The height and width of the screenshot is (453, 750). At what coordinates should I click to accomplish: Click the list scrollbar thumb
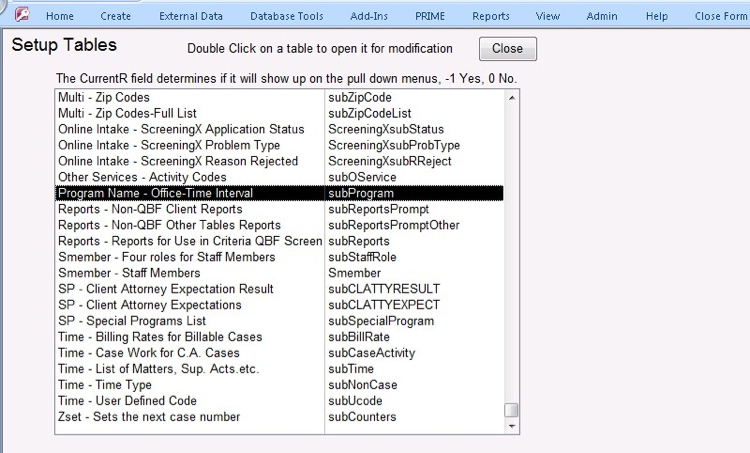point(511,410)
